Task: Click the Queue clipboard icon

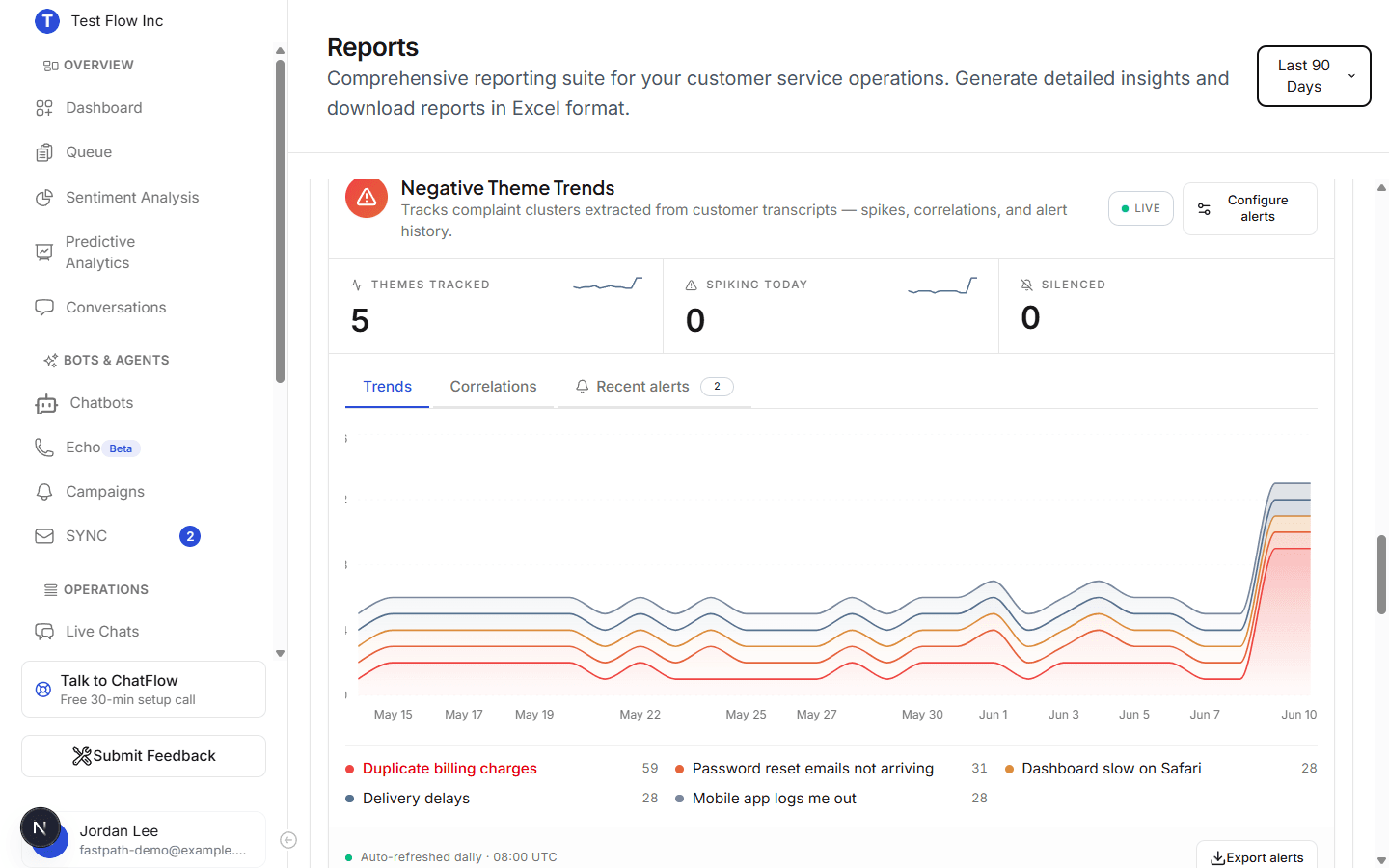Action: 44,152
